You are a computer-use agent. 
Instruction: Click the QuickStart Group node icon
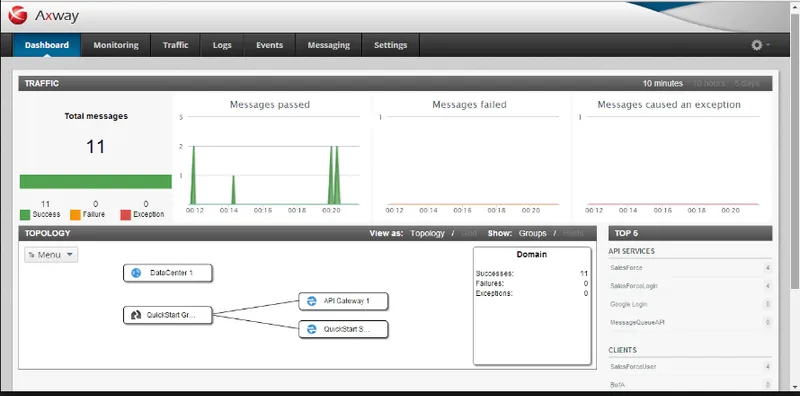point(136,315)
